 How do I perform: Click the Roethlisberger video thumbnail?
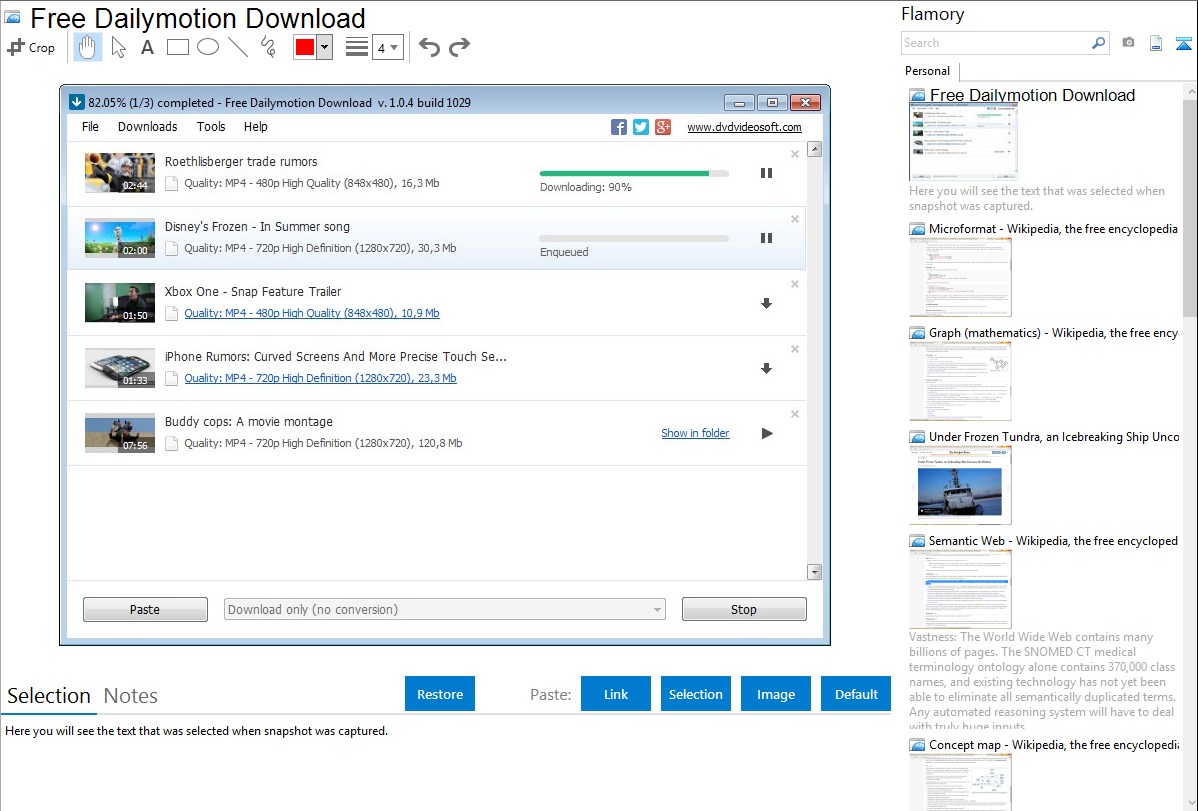(120, 173)
